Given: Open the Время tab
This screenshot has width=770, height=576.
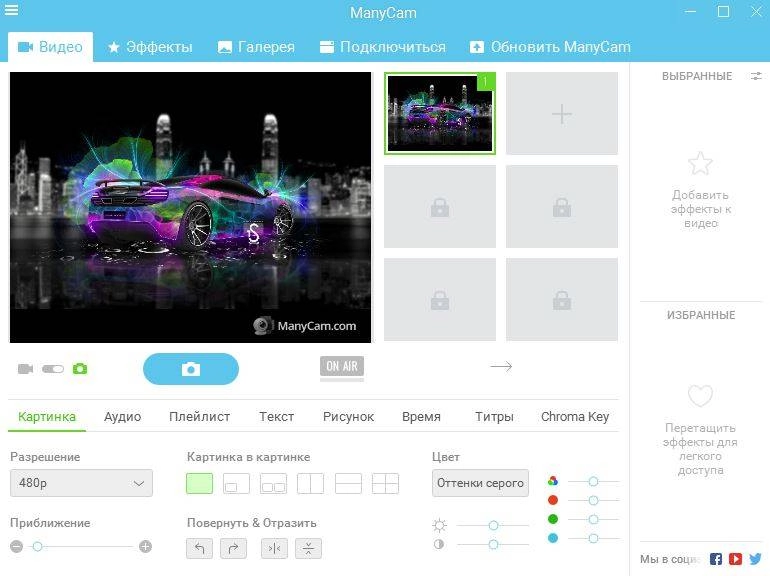Looking at the screenshot, I should 421,417.
